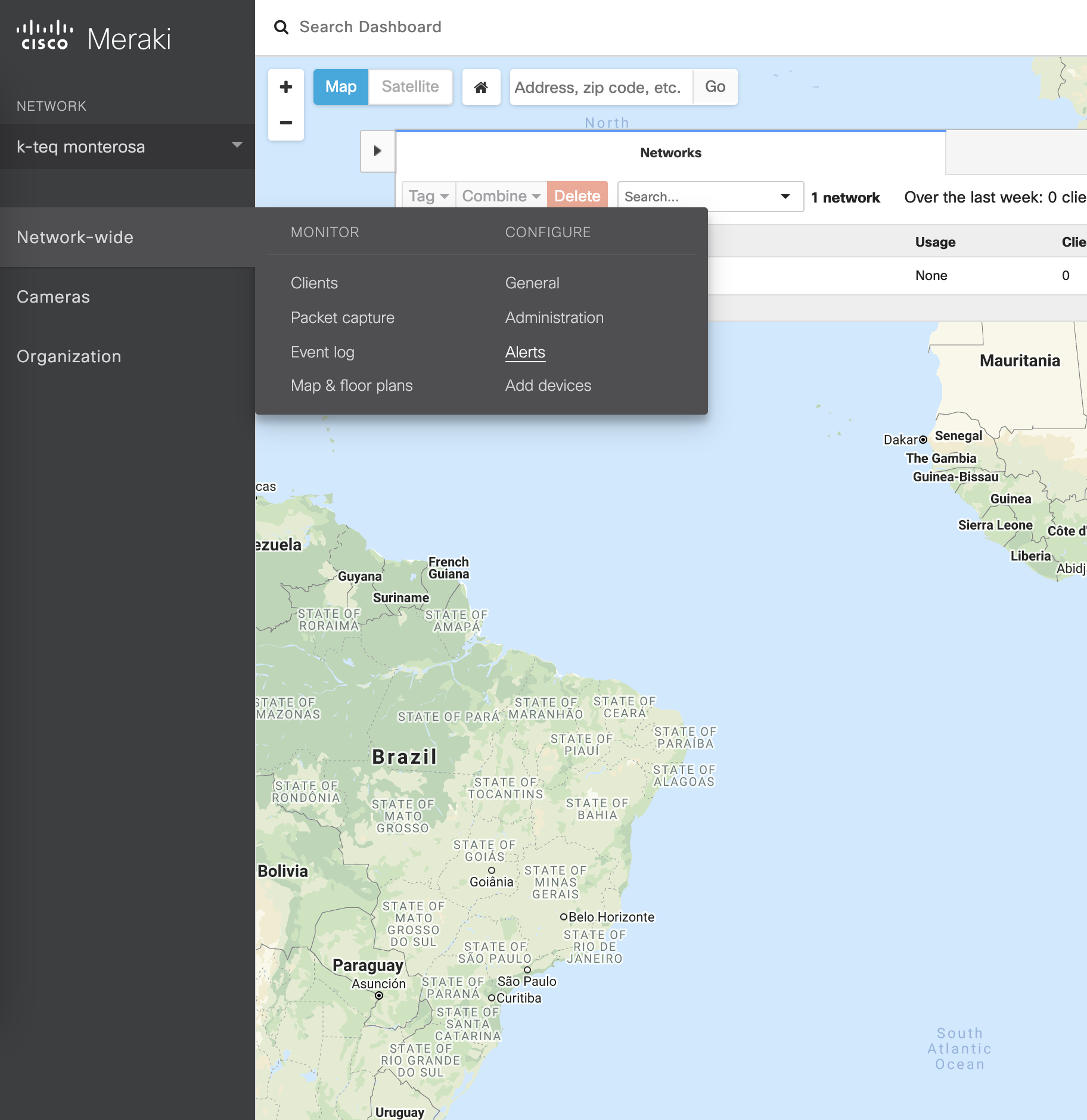Click the Brazil label on map
The width and height of the screenshot is (1087, 1120).
(405, 757)
